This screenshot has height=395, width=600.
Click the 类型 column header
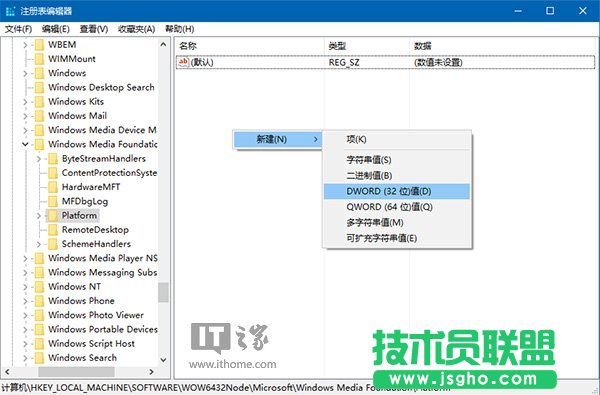367,46
